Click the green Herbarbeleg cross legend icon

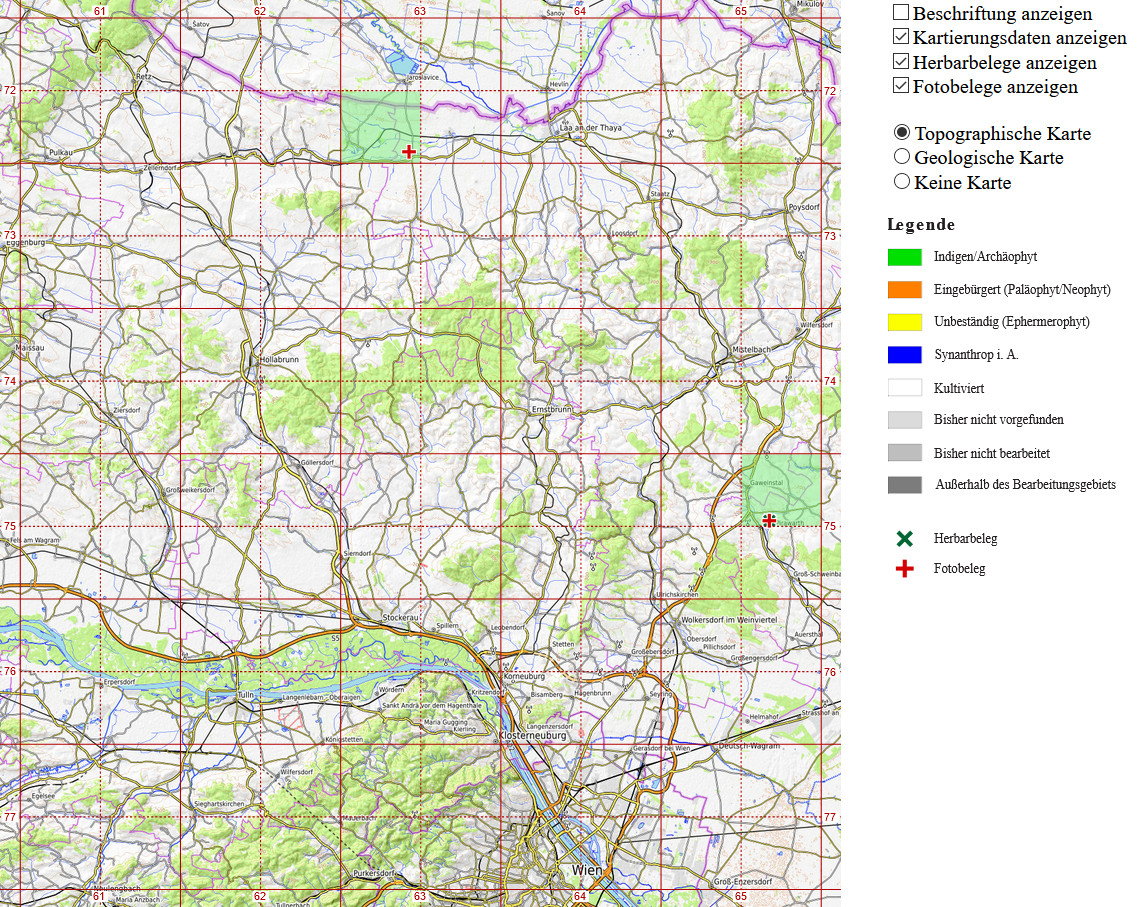pos(905,539)
